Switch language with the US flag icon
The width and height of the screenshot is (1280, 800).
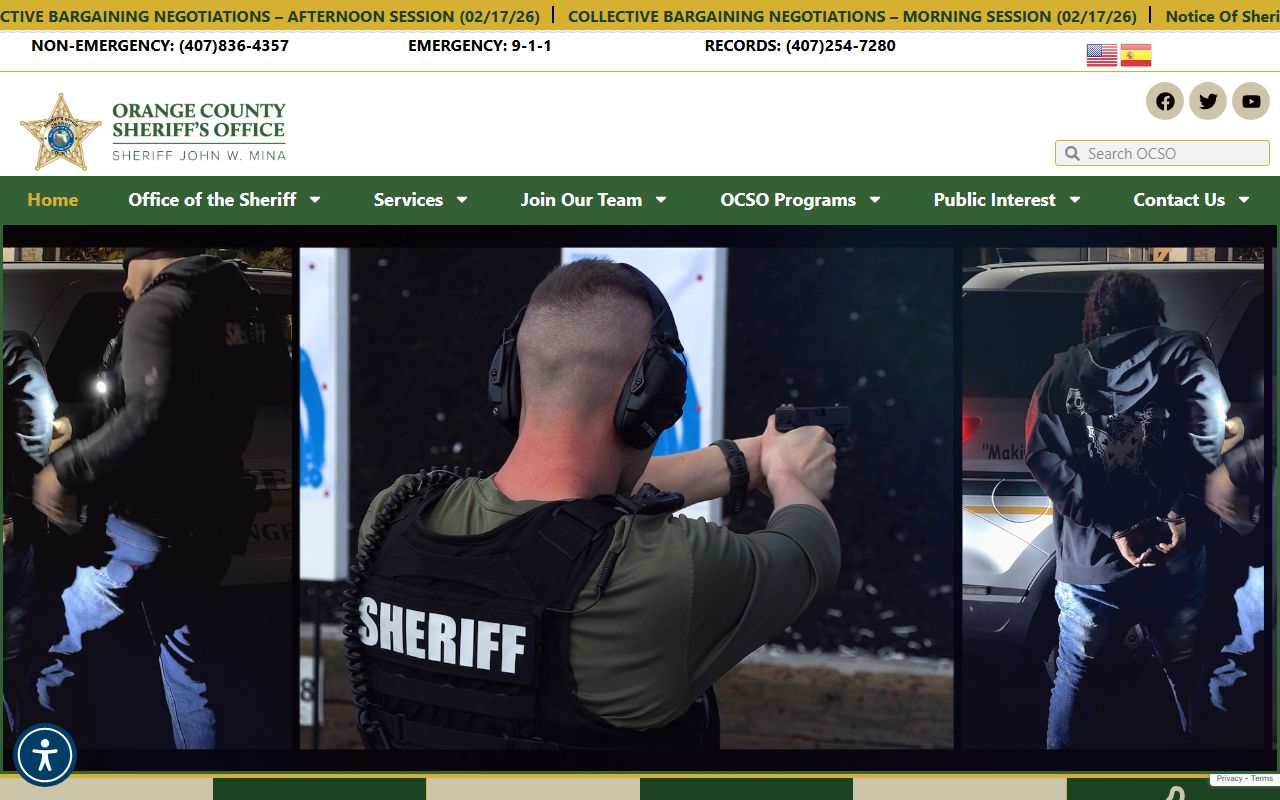(1101, 55)
